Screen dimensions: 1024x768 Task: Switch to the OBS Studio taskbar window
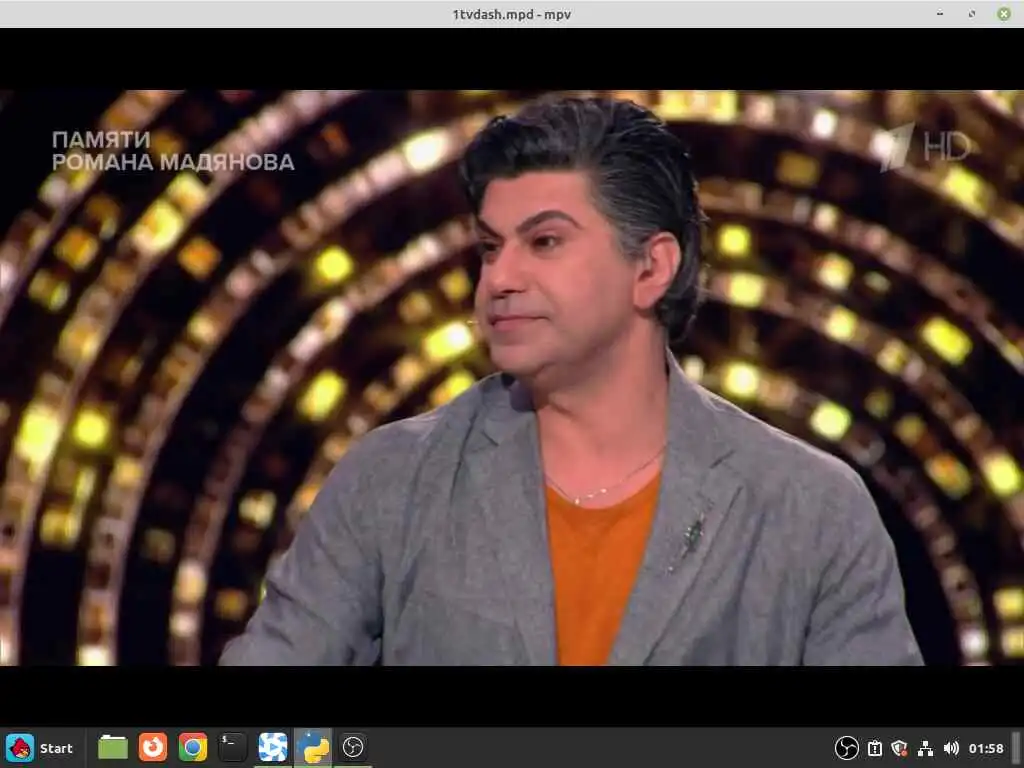click(x=353, y=748)
